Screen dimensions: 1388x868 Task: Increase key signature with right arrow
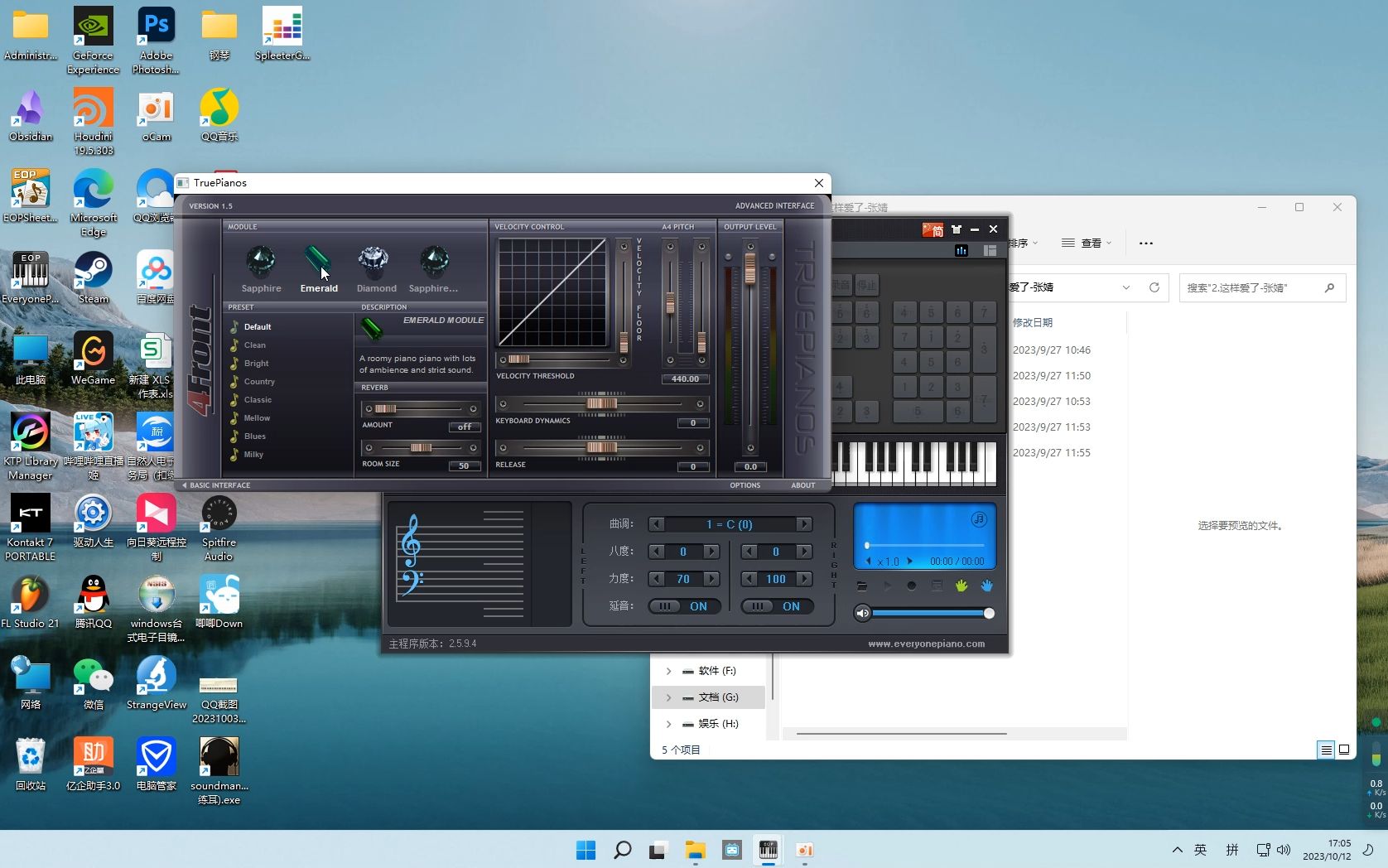804,524
